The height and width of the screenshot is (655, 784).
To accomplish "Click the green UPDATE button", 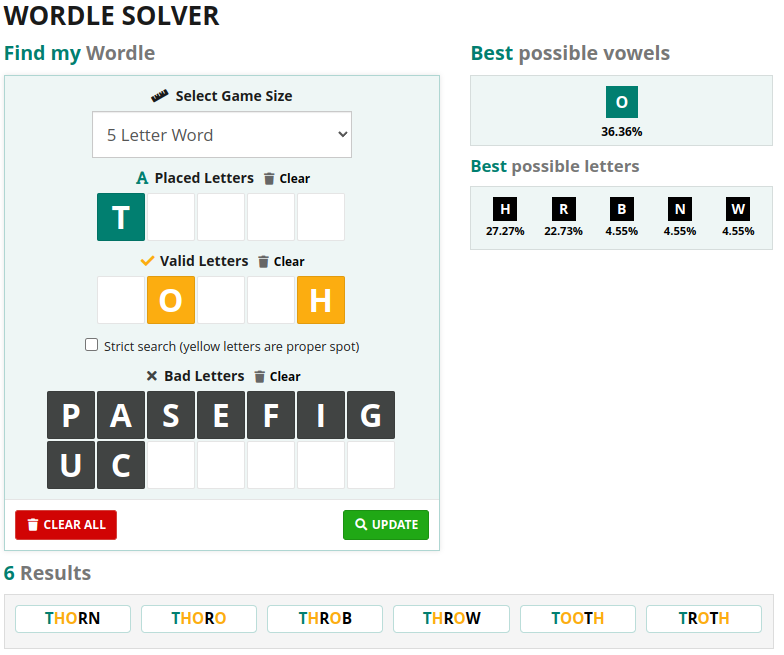I will [386, 525].
